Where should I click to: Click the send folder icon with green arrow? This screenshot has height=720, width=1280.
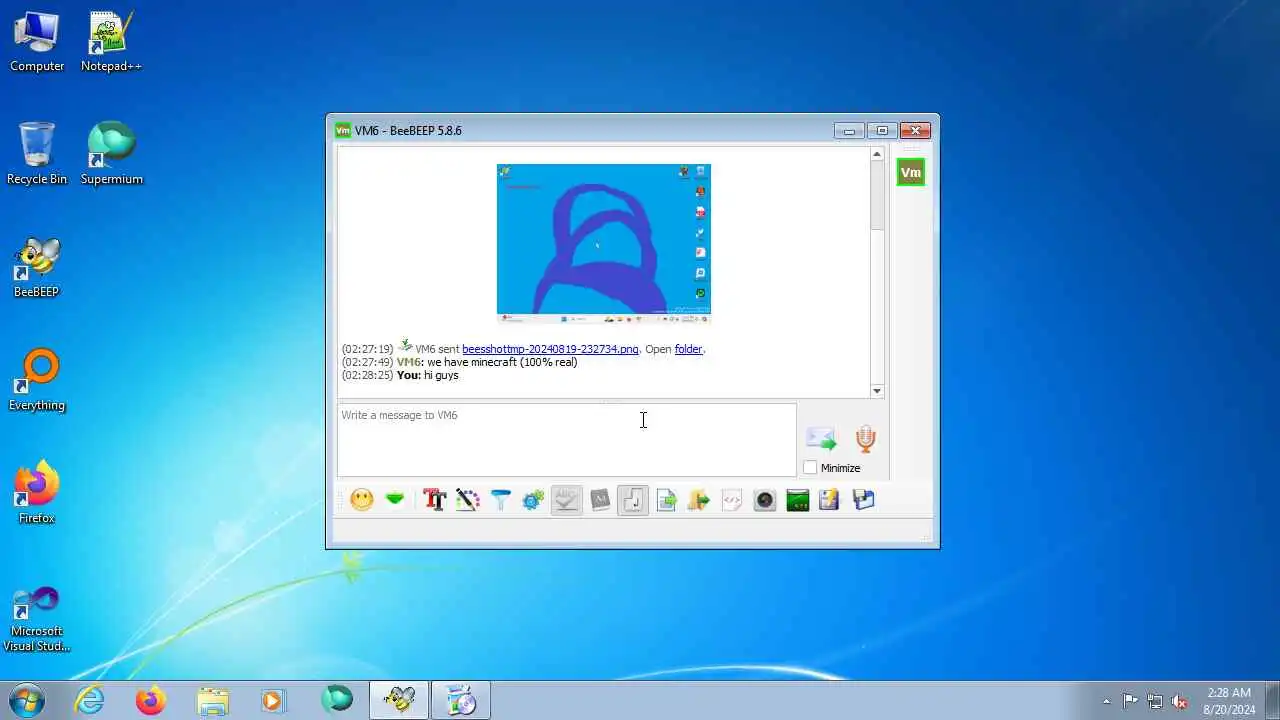point(699,499)
